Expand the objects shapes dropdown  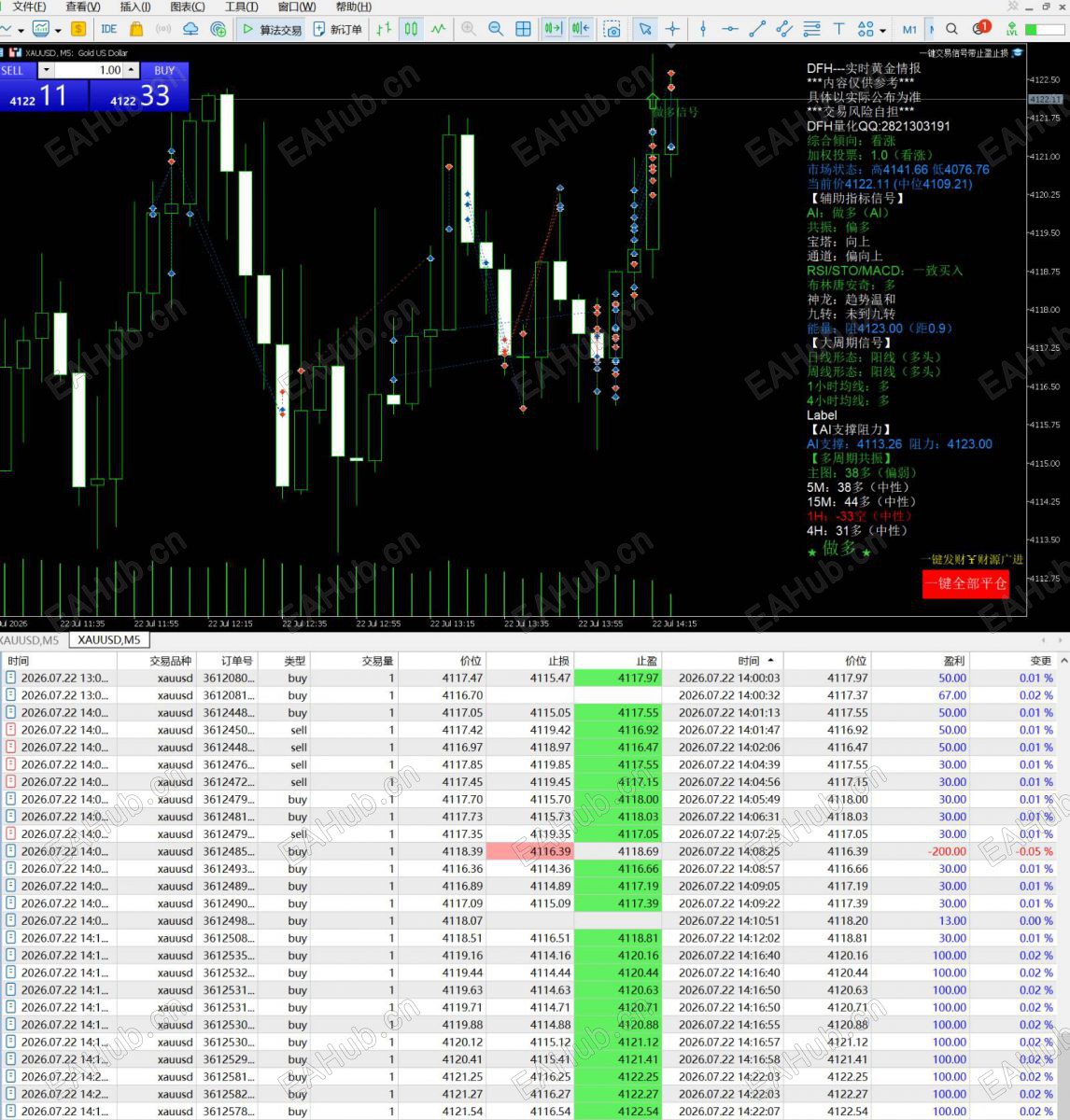click(x=871, y=29)
